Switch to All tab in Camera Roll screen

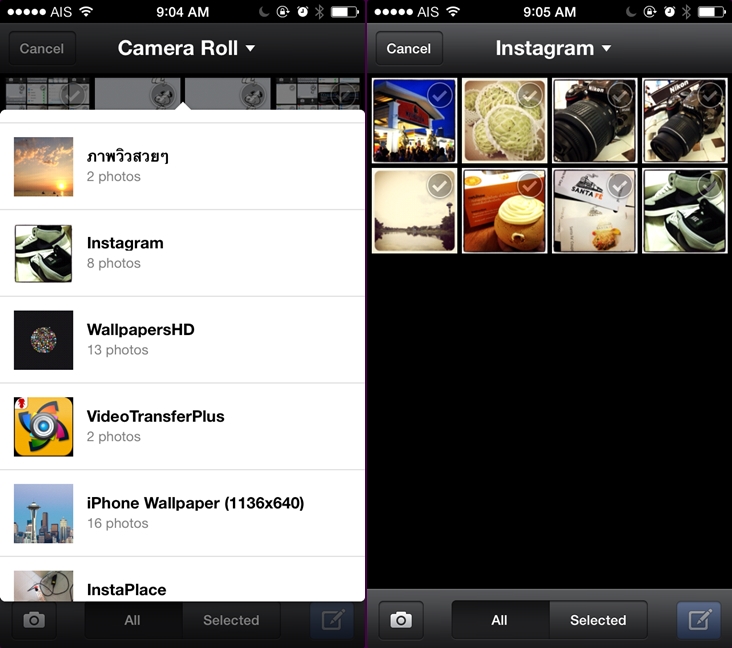pos(134,620)
